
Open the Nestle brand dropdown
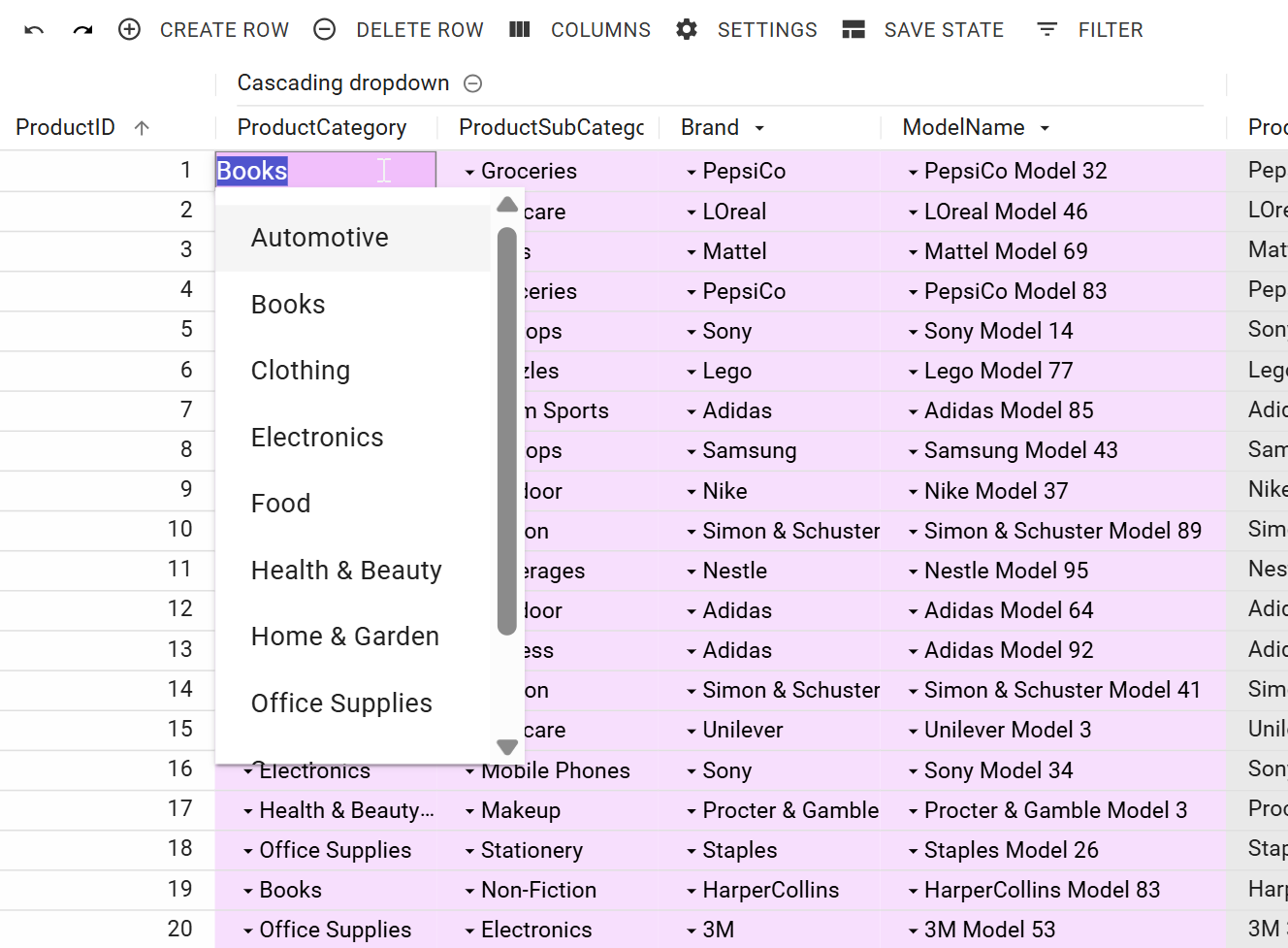692,572
